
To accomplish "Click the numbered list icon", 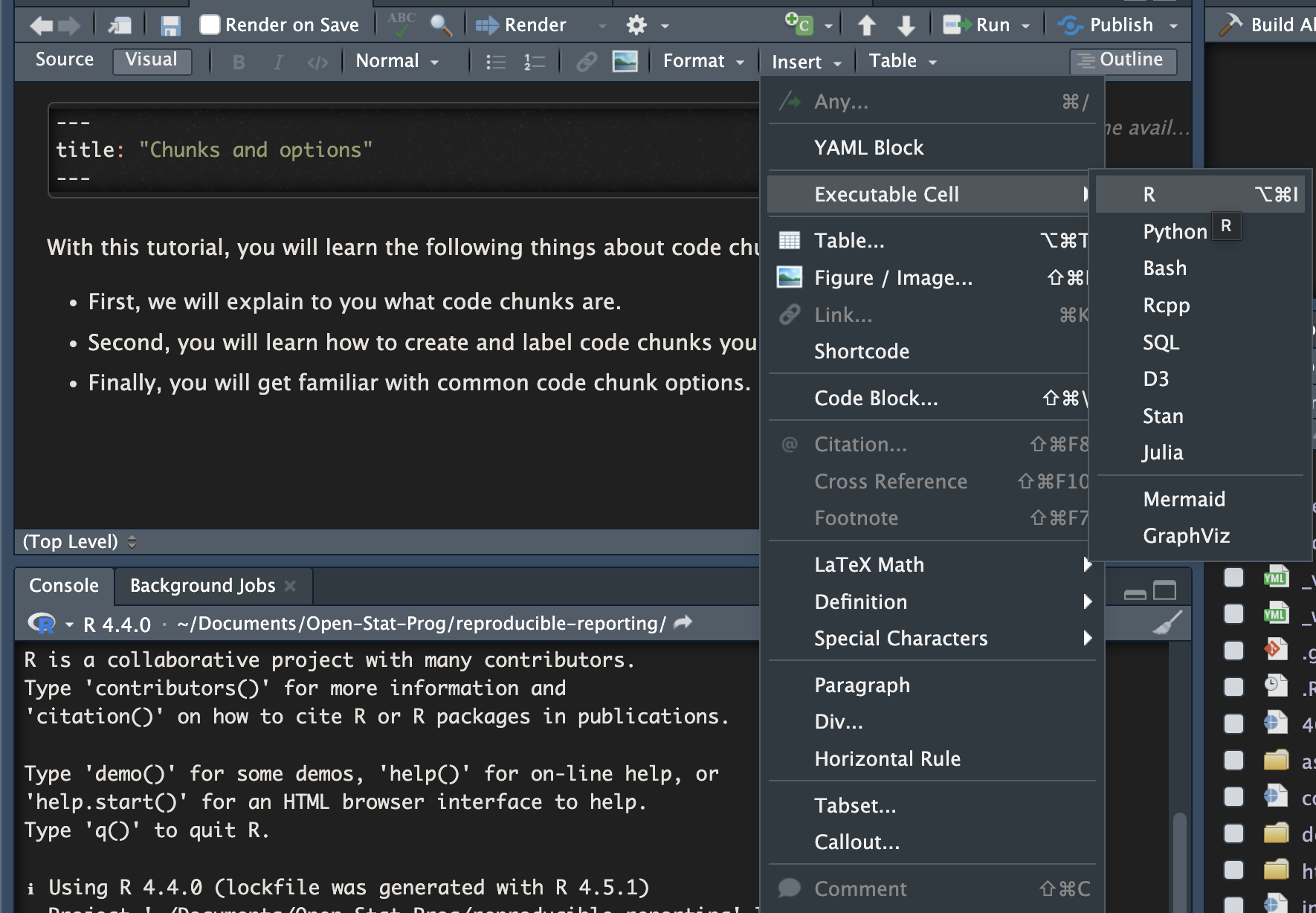I will pyautogui.click(x=534, y=62).
